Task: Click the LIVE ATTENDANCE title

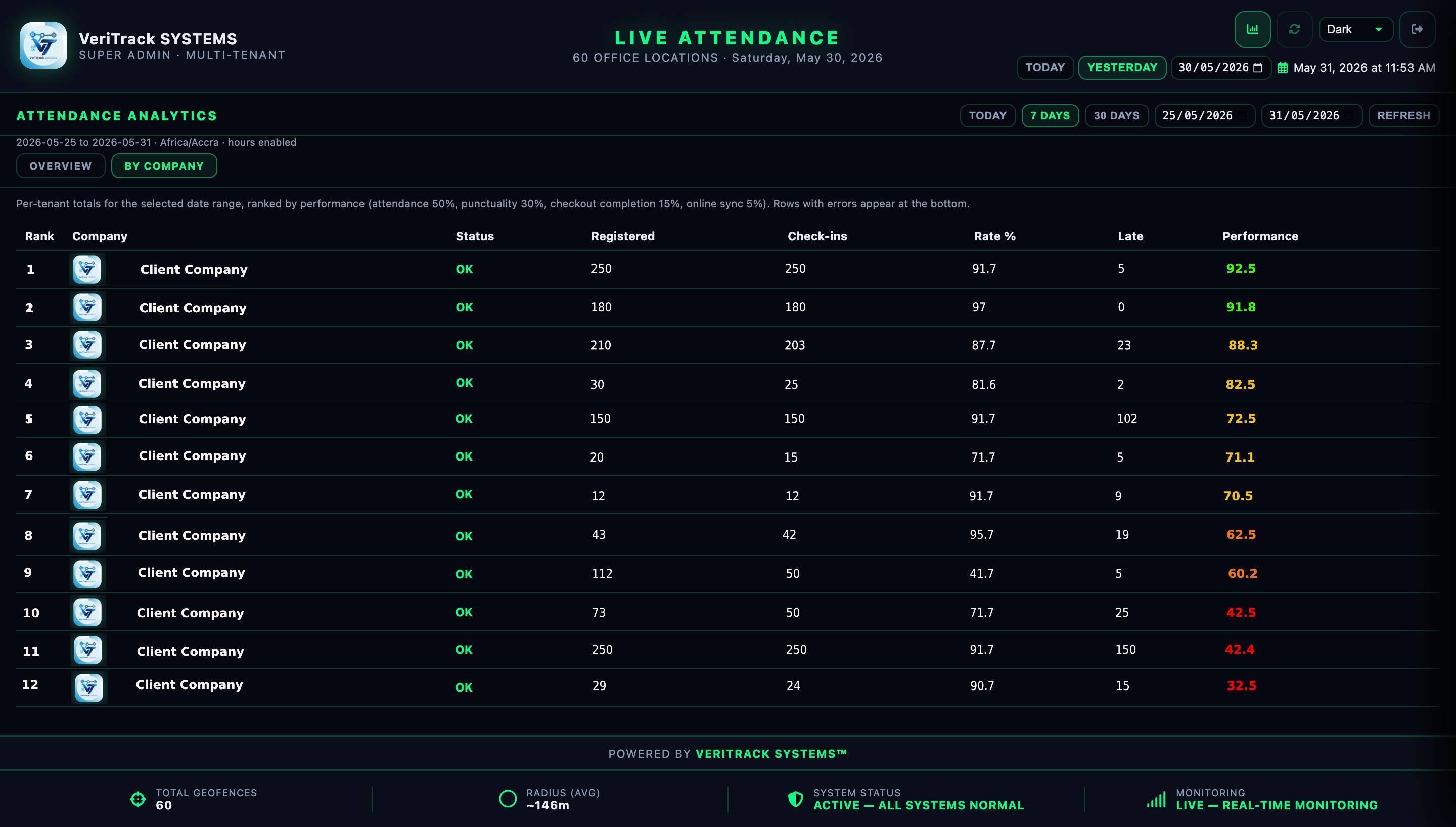Action: (x=727, y=38)
